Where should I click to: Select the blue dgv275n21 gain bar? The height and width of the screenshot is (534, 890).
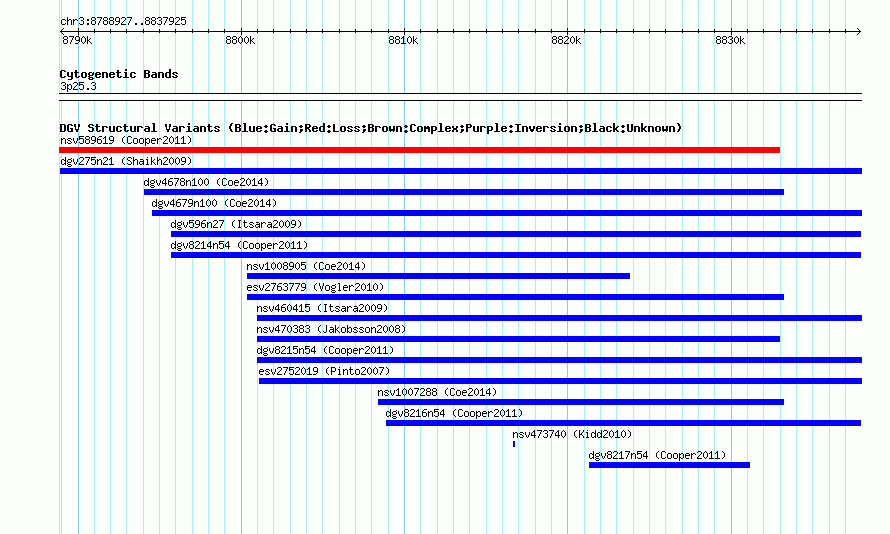[x=461, y=171]
